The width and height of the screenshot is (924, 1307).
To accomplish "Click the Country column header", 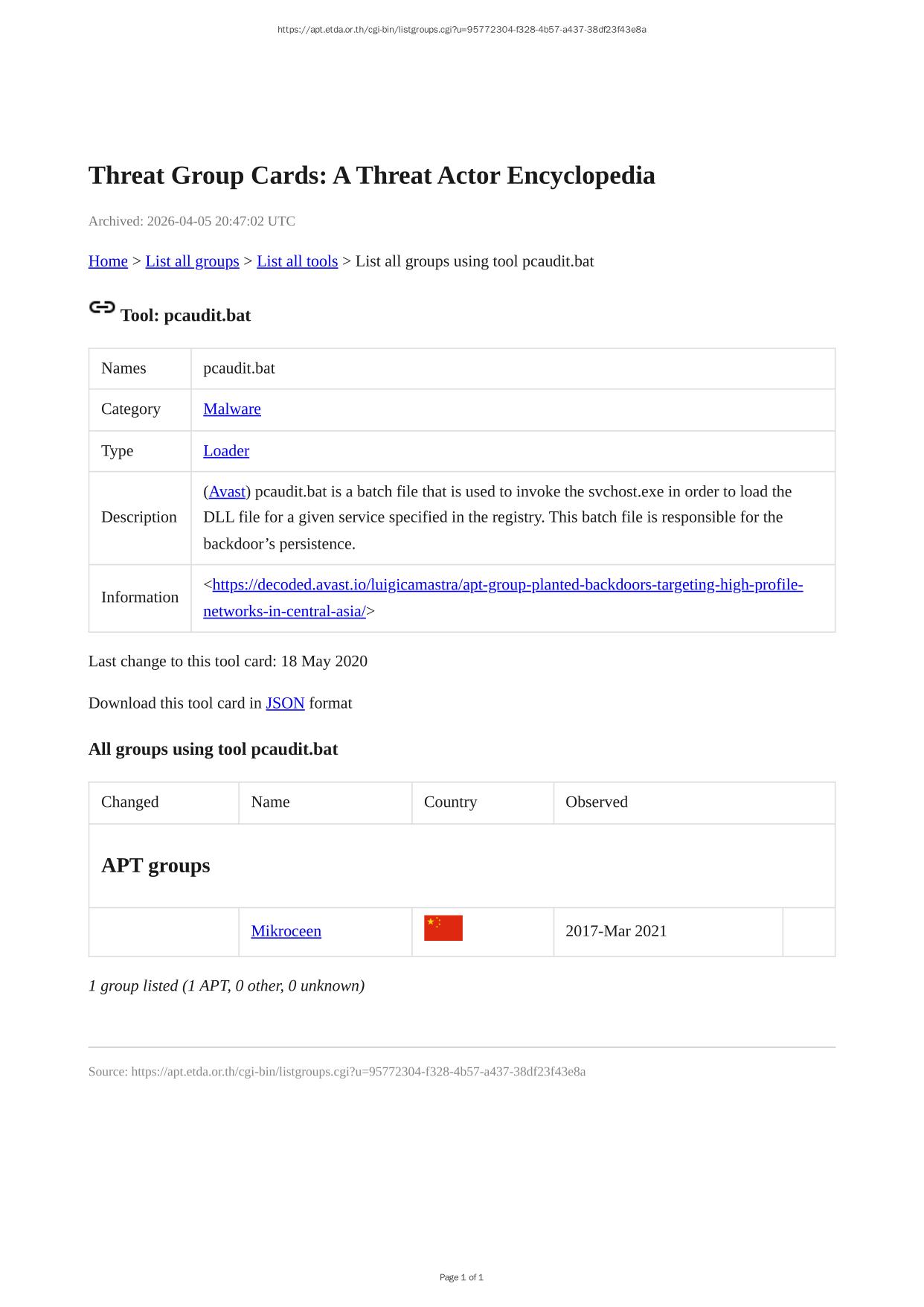I will tap(450, 802).
